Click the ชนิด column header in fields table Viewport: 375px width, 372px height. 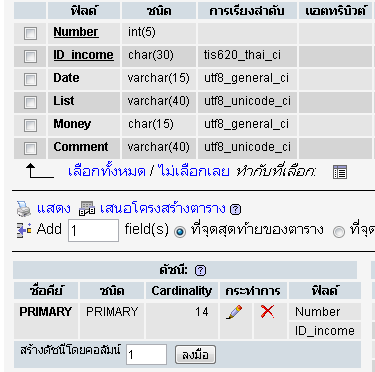[x=159, y=11]
